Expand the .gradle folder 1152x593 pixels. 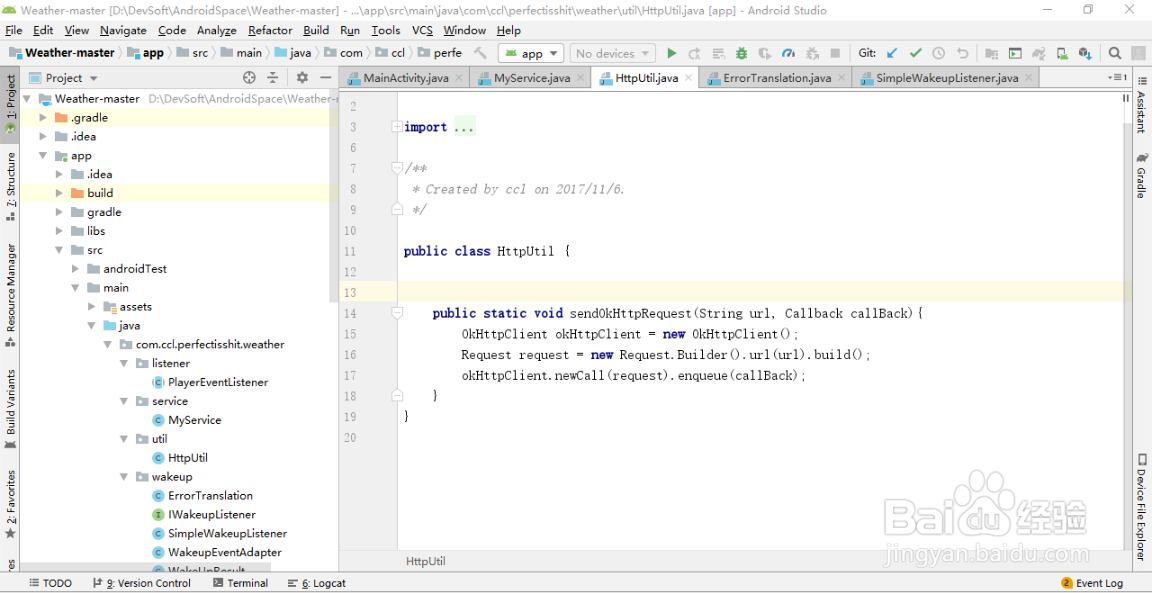coord(43,117)
